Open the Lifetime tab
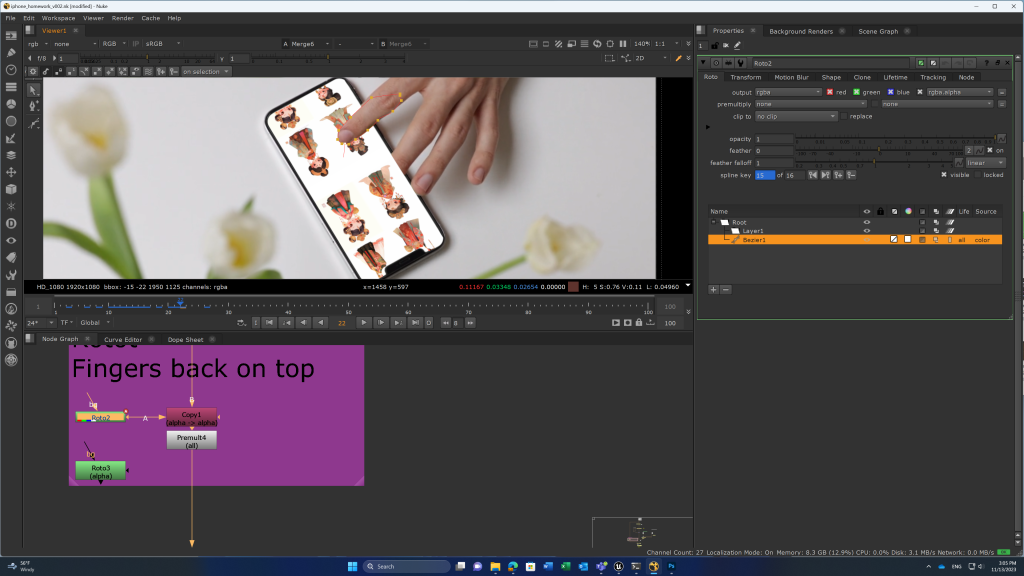The image size is (1024, 576). click(x=895, y=77)
